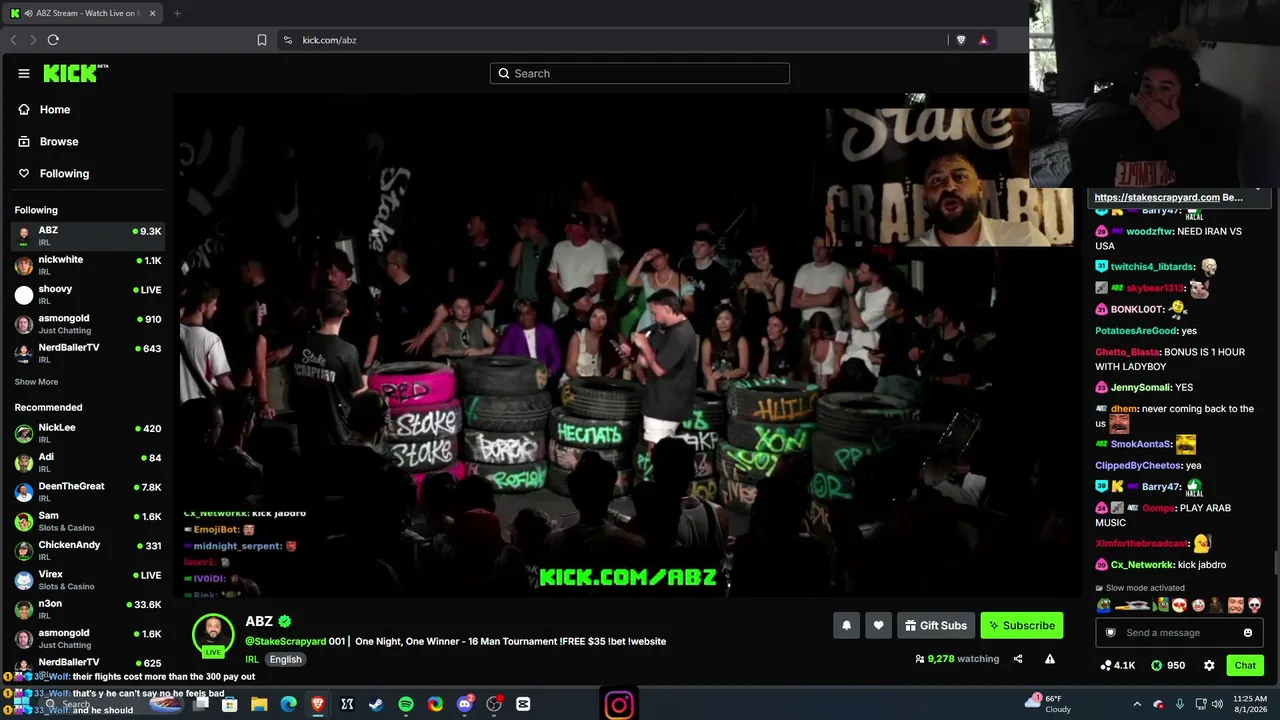The image size is (1280, 720).
Task: Report the stream with warning icon
Action: click(1050, 659)
